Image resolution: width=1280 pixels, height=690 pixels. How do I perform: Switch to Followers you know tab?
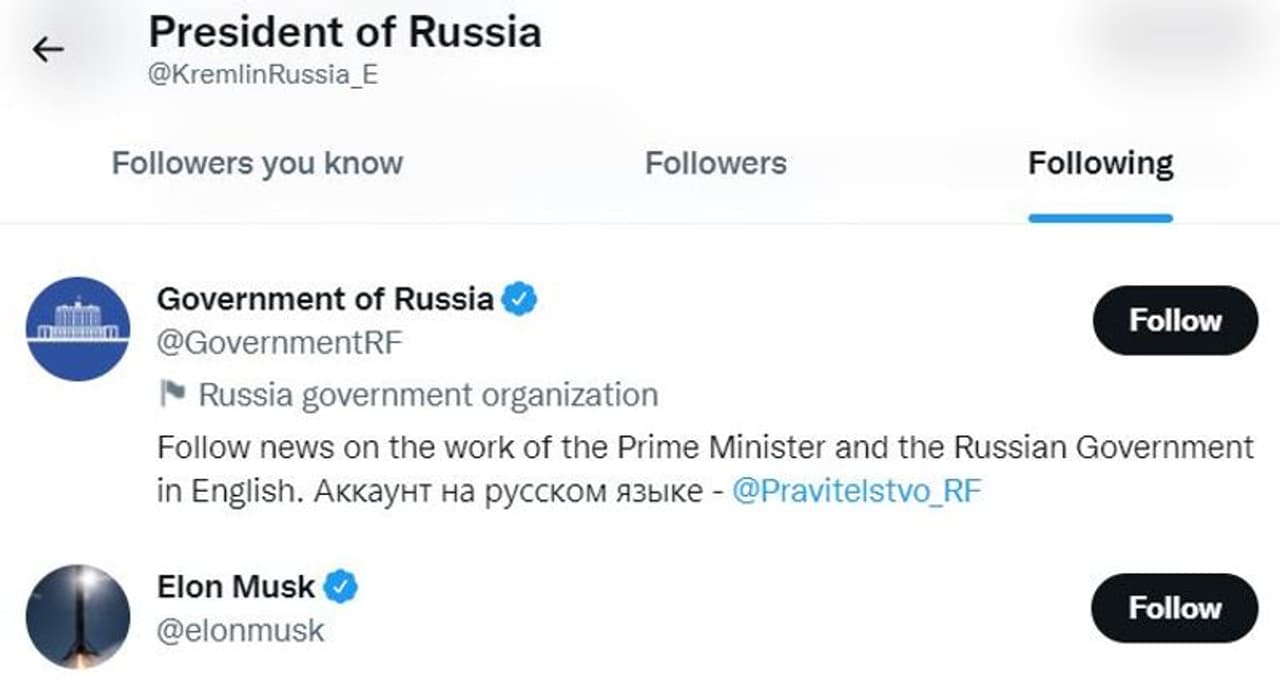coord(257,163)
